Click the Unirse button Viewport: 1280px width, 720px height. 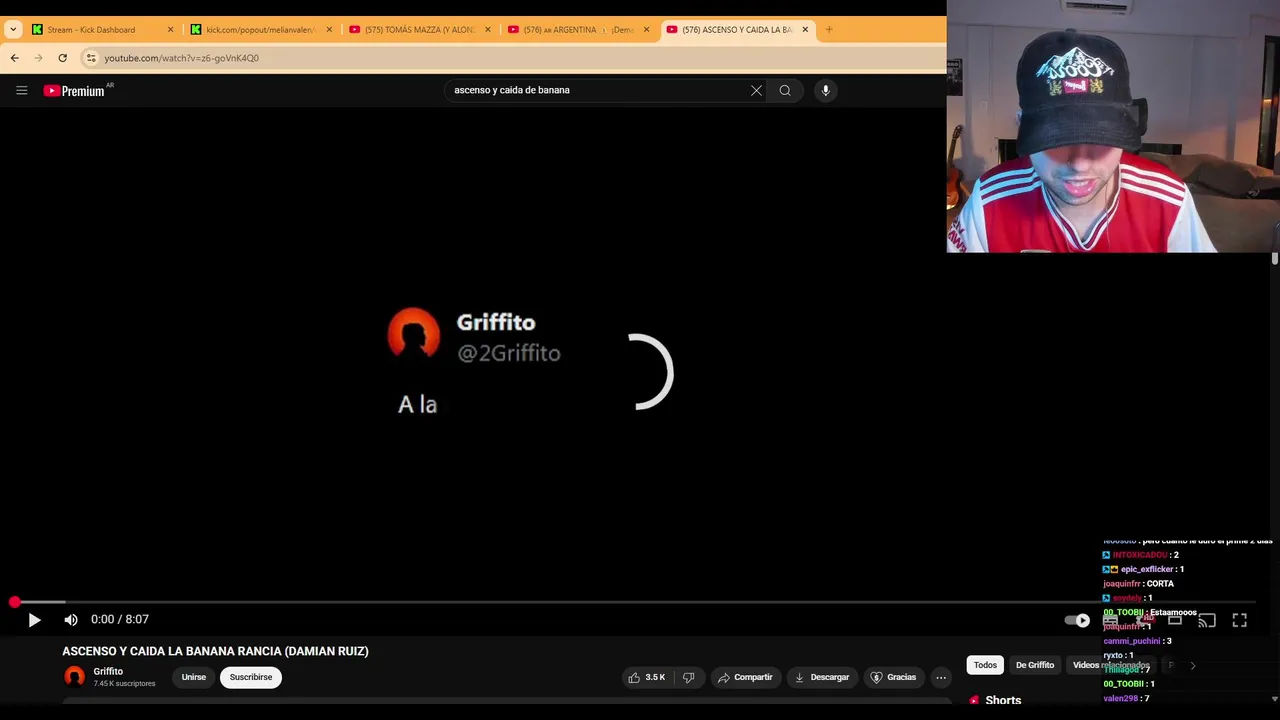[x=194, y=677]
